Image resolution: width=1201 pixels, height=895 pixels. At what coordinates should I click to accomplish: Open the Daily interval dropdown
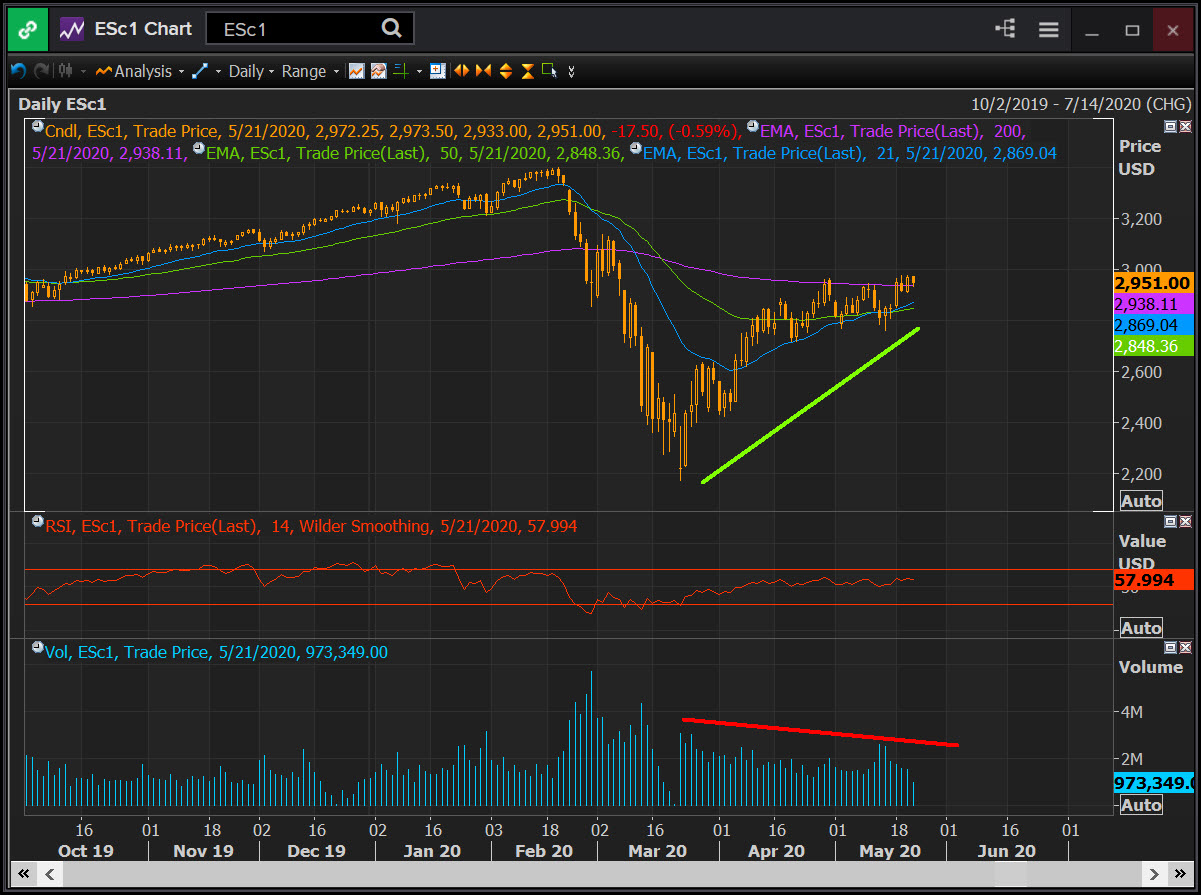[x=251, y=71]
